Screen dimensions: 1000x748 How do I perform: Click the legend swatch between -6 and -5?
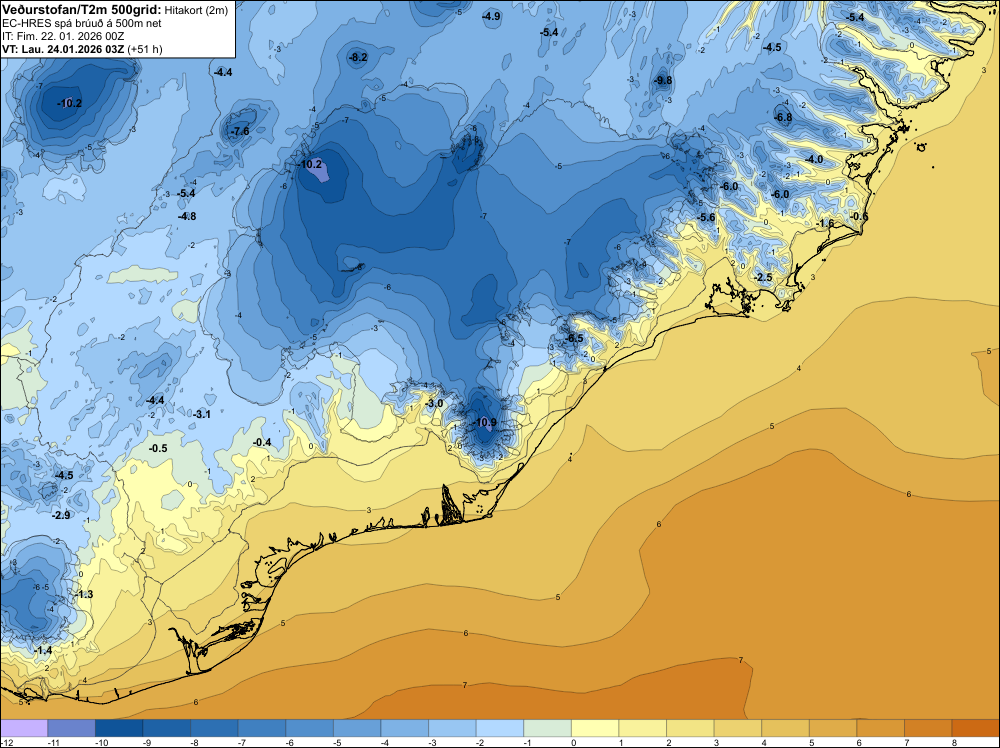pos(309,728)
